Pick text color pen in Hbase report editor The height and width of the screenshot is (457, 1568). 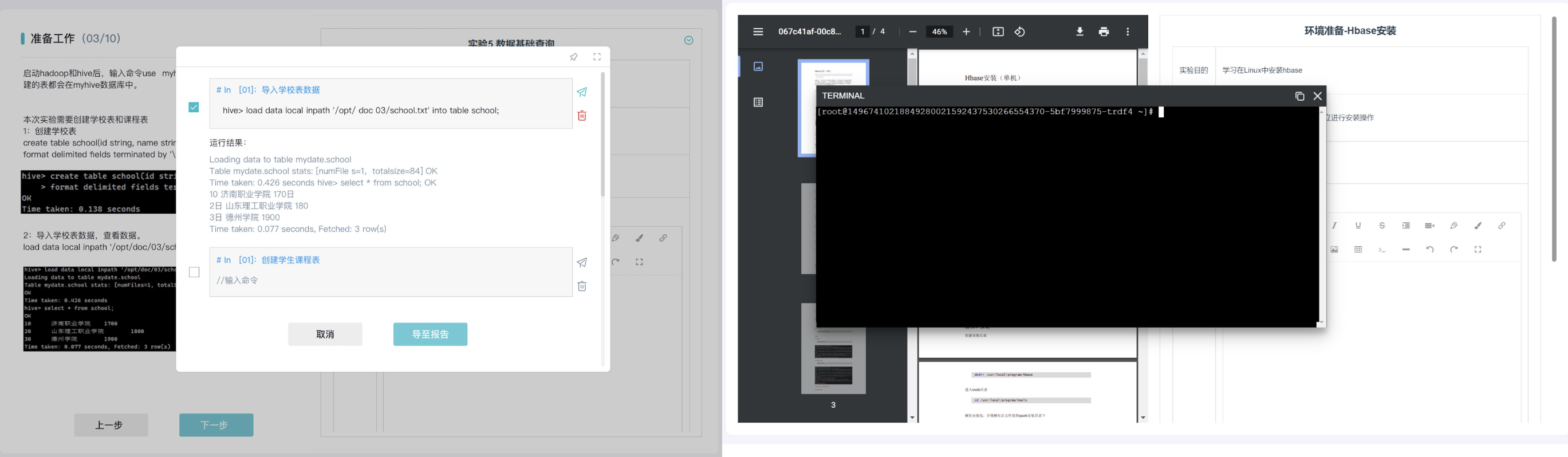pos(1454,226)
